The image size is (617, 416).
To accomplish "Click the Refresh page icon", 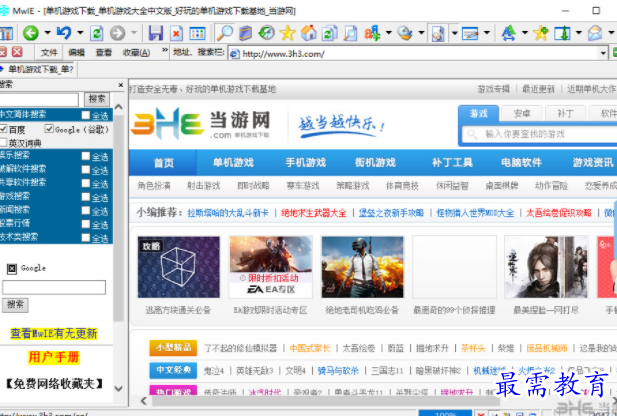I will (x=96, y=33).
